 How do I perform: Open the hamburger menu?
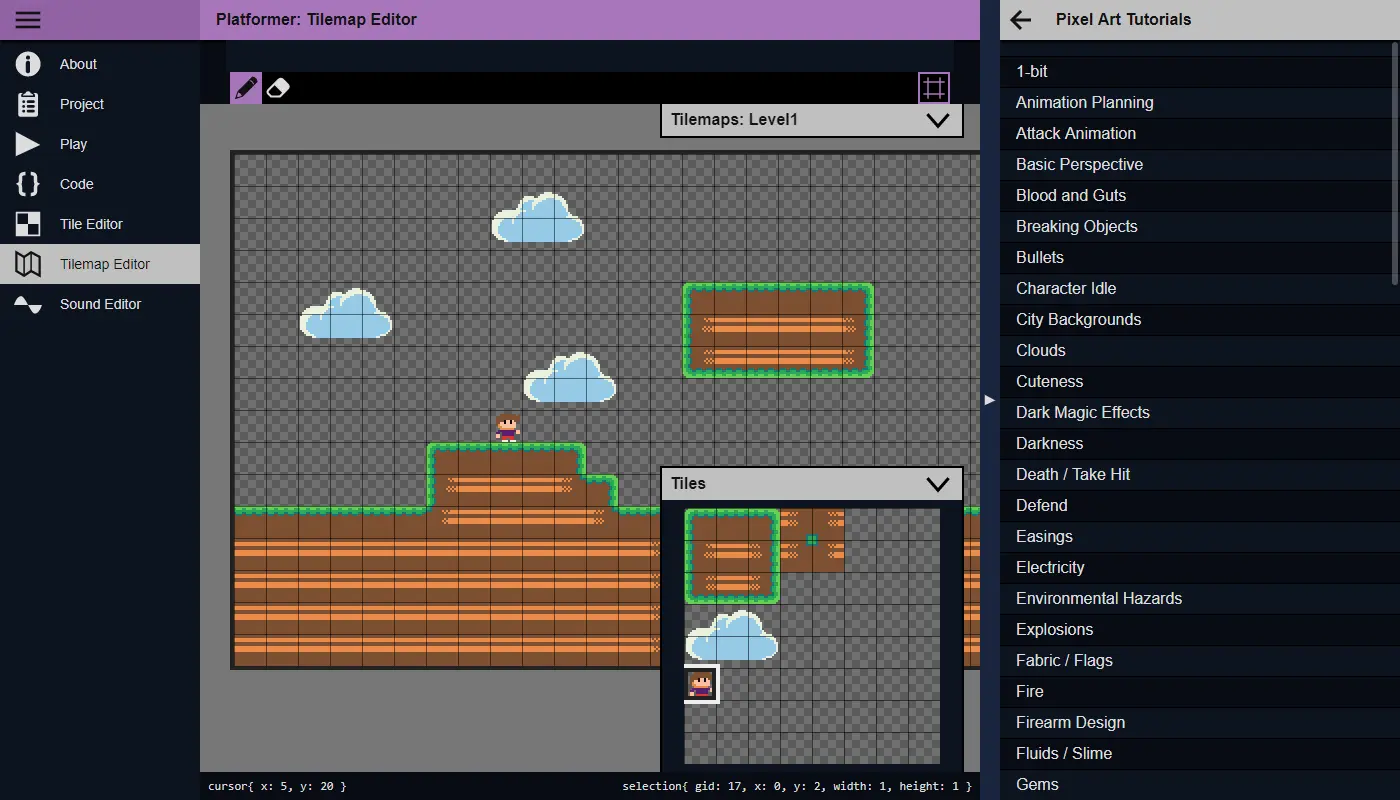click(x=28, y=20)
